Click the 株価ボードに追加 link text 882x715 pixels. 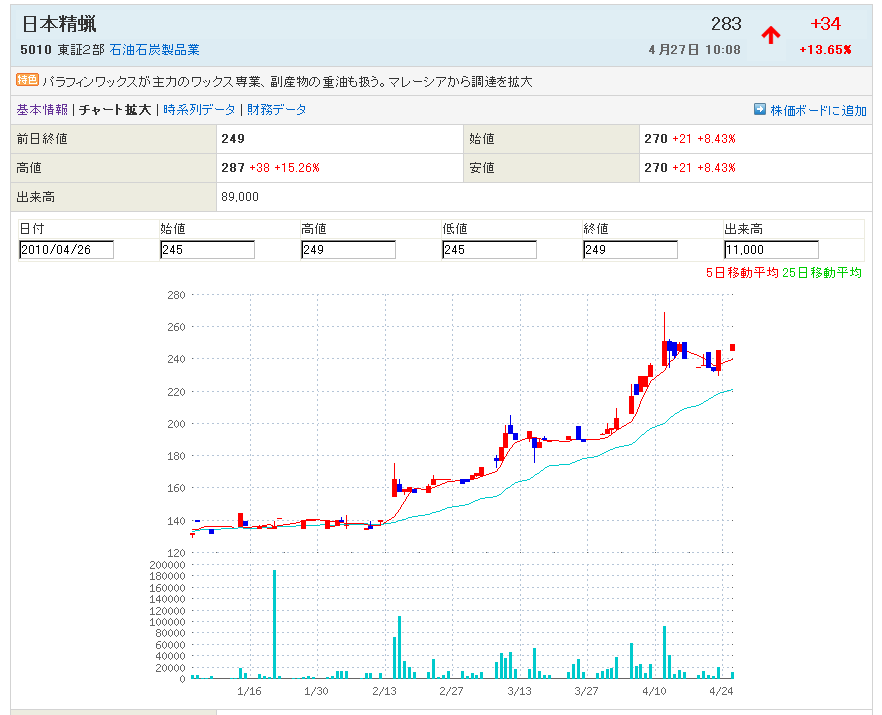tap(818, 110)
